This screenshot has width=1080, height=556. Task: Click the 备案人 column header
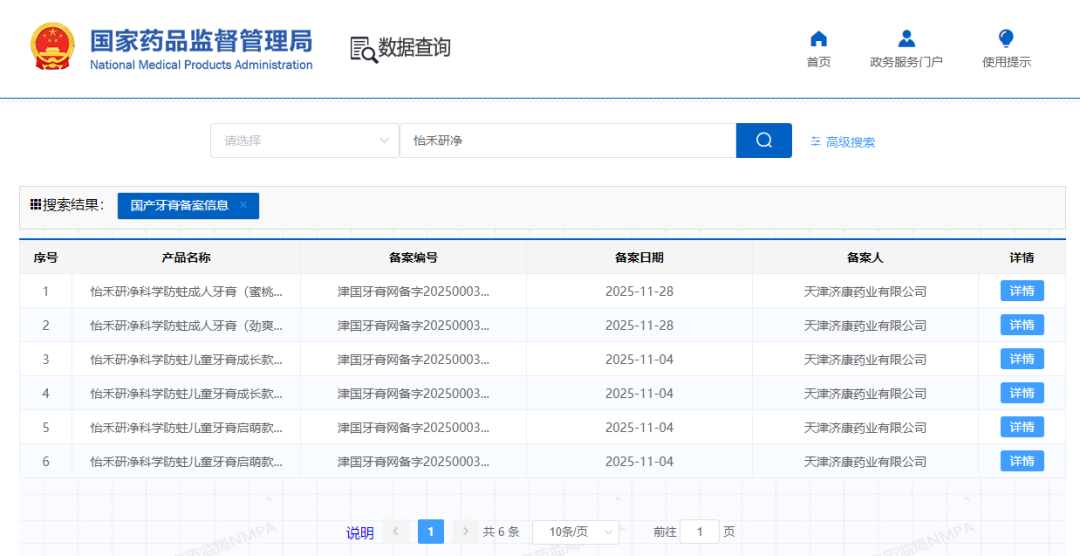[x=865, y=258]
